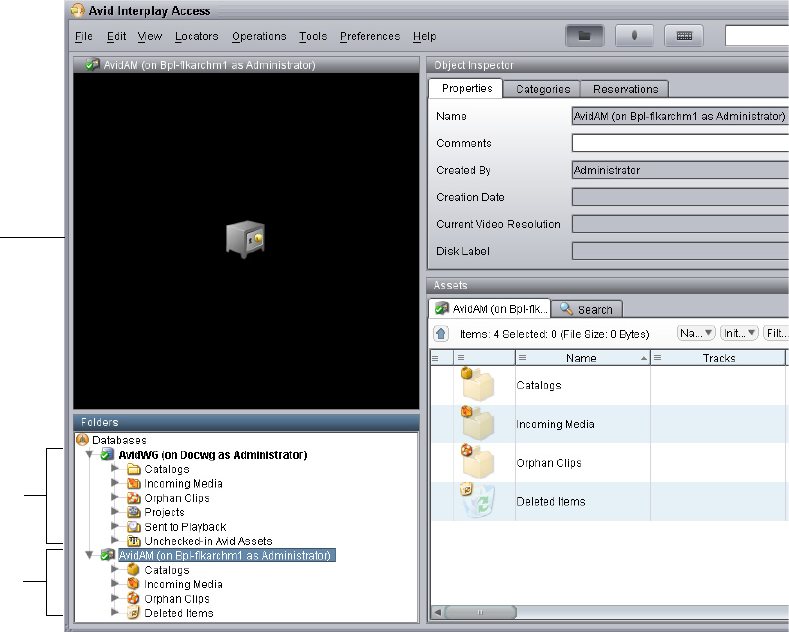The height and width of the screenshot is (632, 789).
Task: Select the Properties tab
Action: tap(466, 89)
